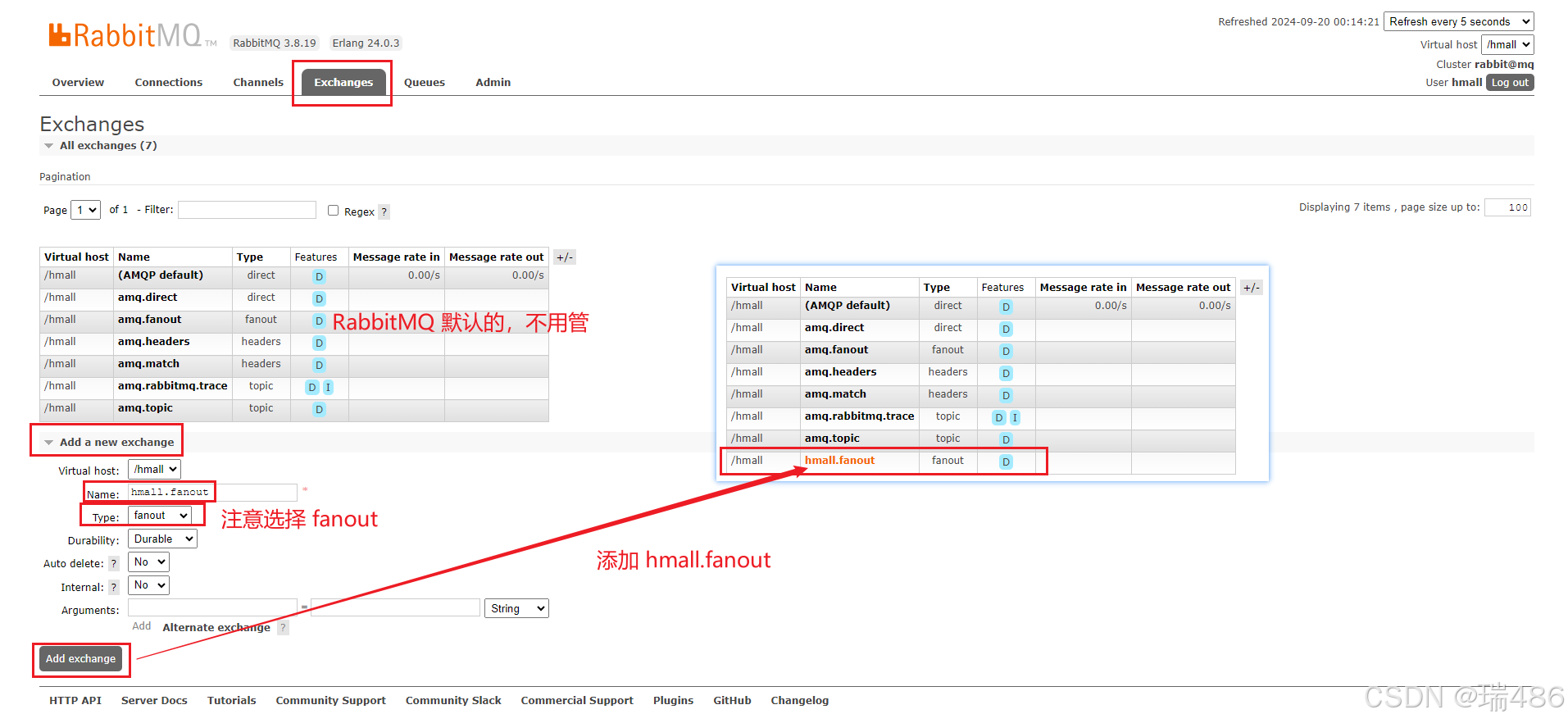Switch to the Queues tab

[x=425, y=83]
